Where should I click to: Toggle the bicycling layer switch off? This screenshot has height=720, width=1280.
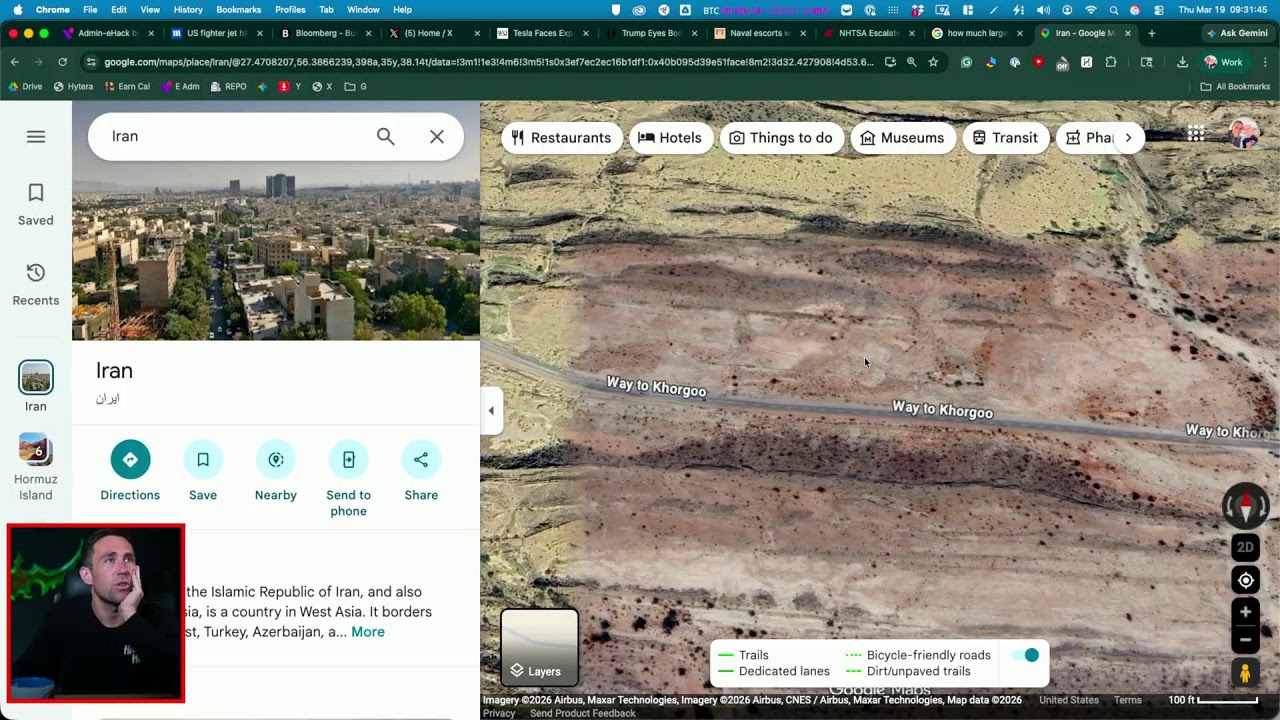coord(1025,655)
